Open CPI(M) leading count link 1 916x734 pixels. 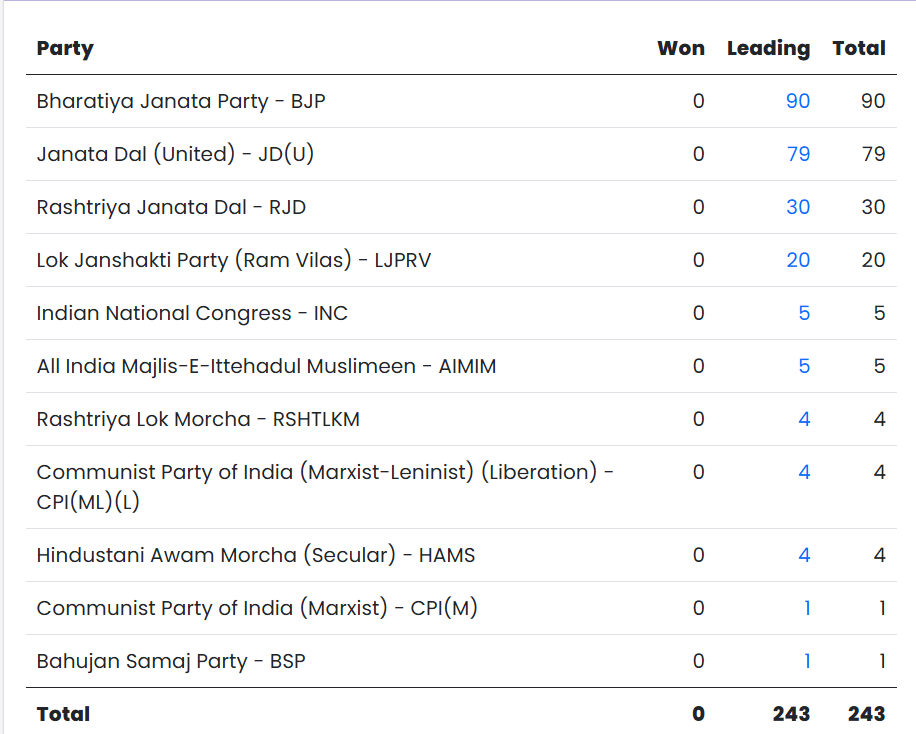[806, 608]
